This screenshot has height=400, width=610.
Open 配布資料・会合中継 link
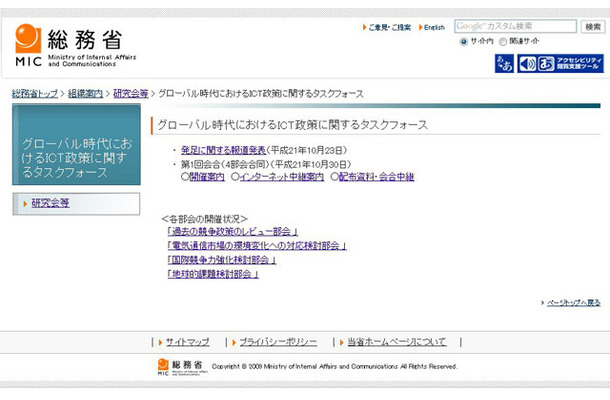pos(377,177)
